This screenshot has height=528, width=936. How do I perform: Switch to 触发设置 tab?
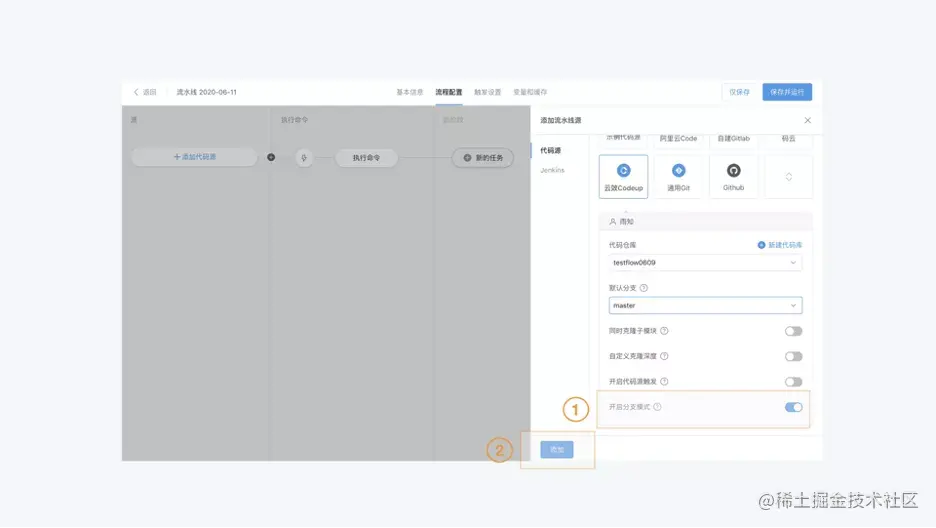coord(488,92)
